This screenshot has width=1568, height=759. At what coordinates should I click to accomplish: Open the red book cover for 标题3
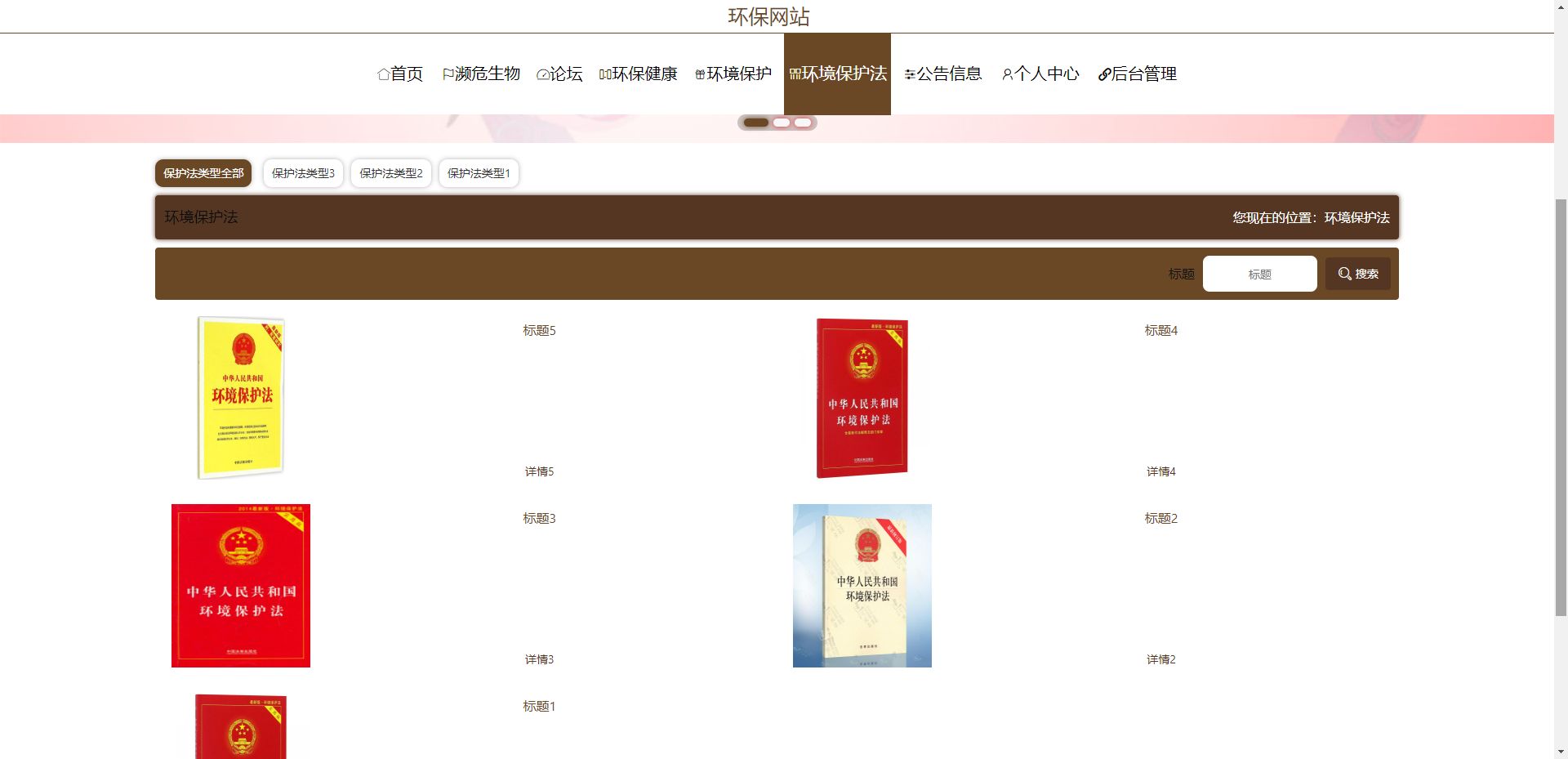tap(241, 586)
